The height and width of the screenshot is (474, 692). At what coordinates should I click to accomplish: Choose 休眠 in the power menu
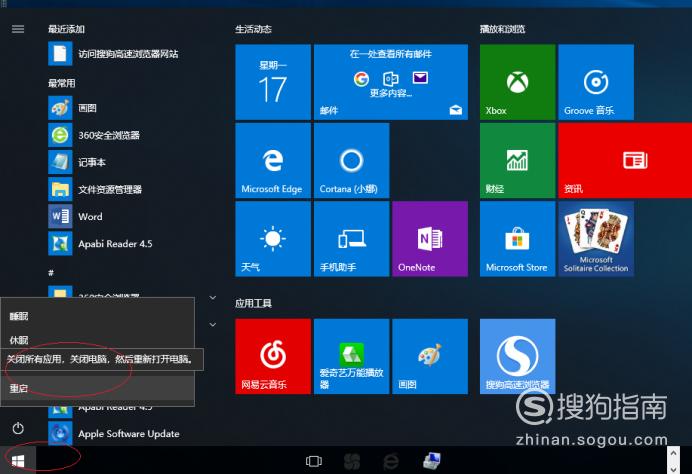tap(97, 339)
